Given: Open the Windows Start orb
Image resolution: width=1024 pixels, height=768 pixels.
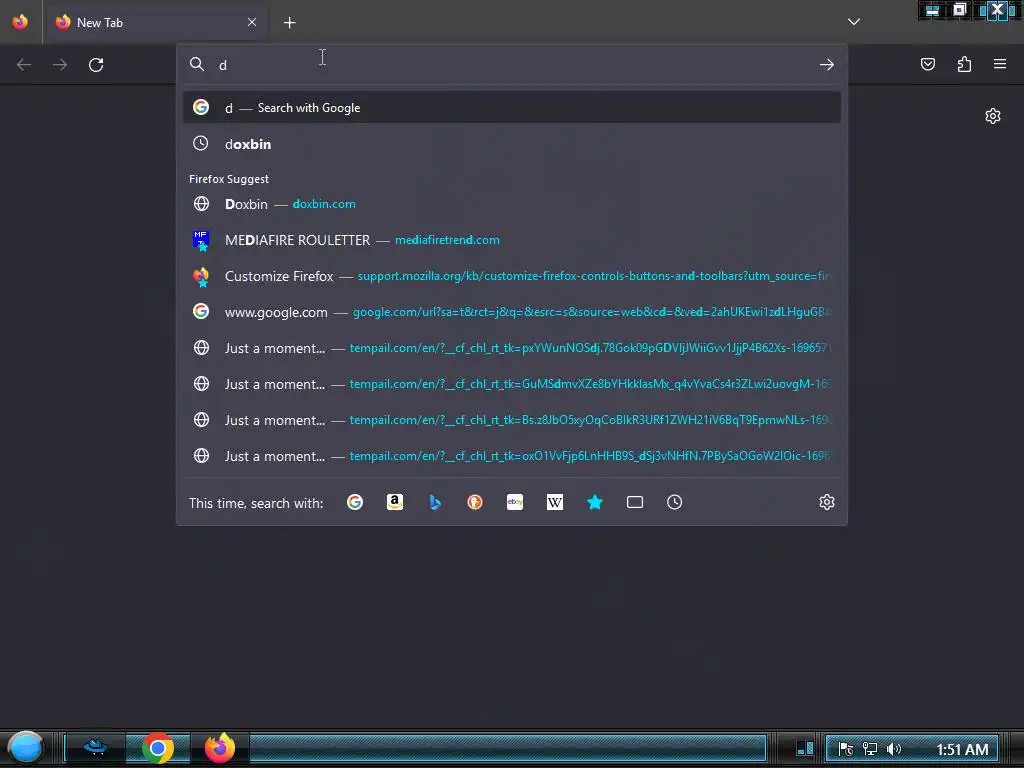Looking at the screenshot, I should [25, 748].
